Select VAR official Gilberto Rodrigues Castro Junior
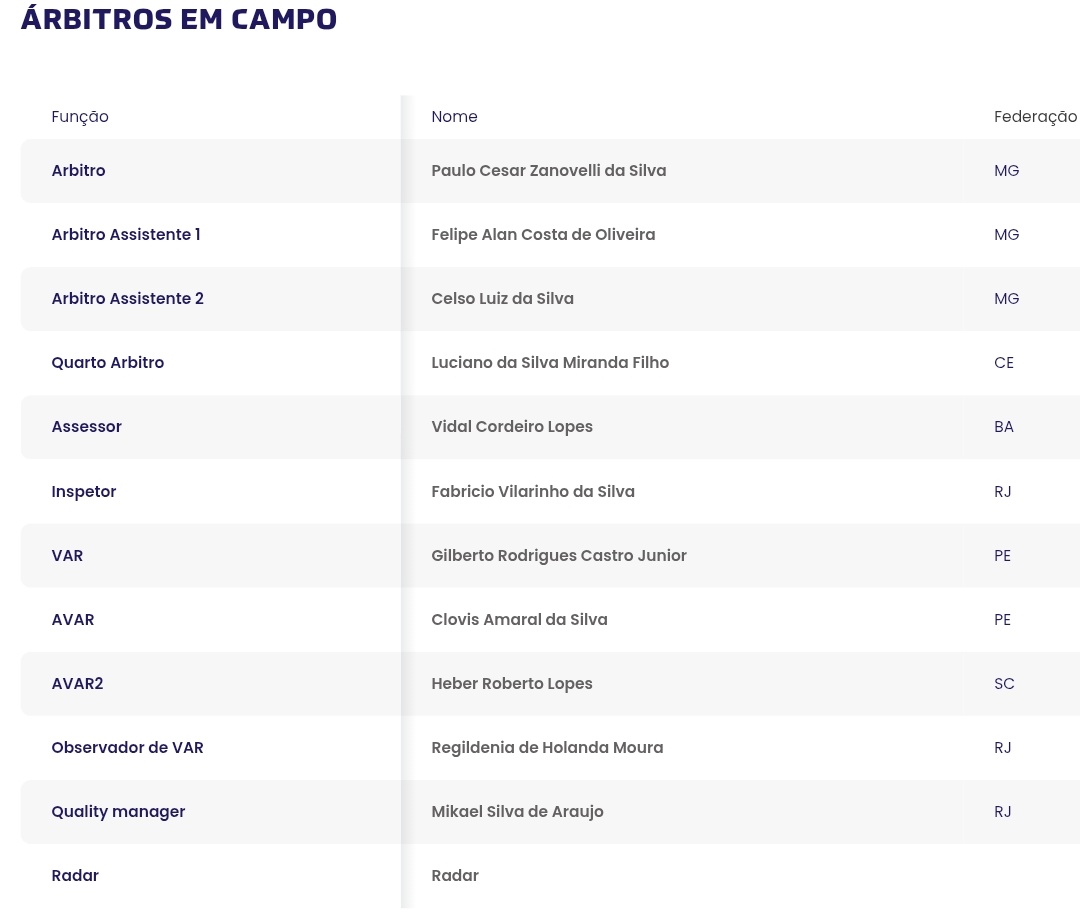Screen dimensions: 1080x919 [x=559, y=556]
